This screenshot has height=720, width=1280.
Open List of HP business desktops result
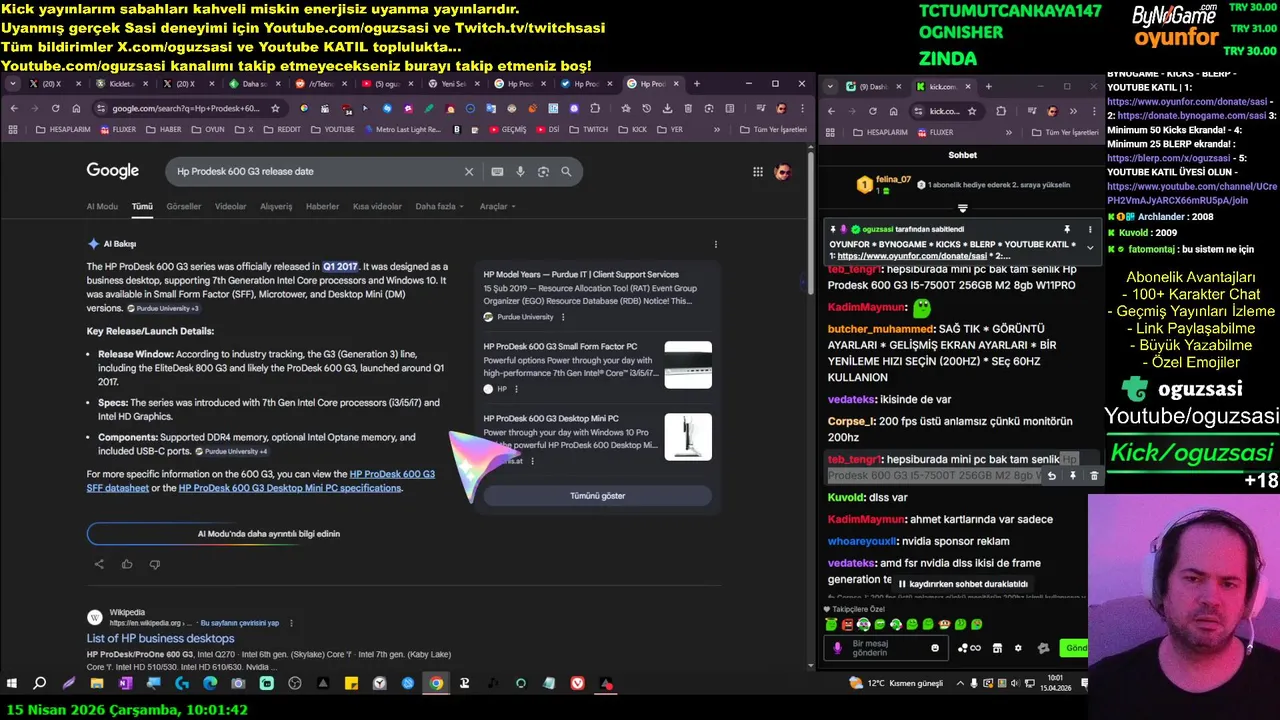160,638
